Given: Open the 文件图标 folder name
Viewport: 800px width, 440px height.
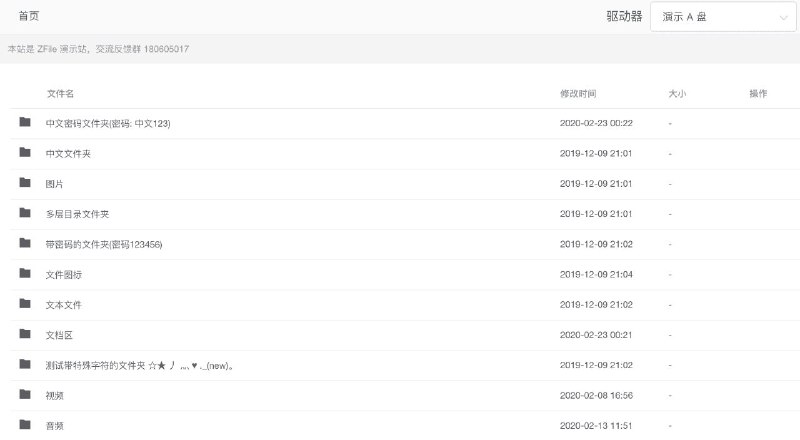Looking at the screenshot, I should click(63, 275).
